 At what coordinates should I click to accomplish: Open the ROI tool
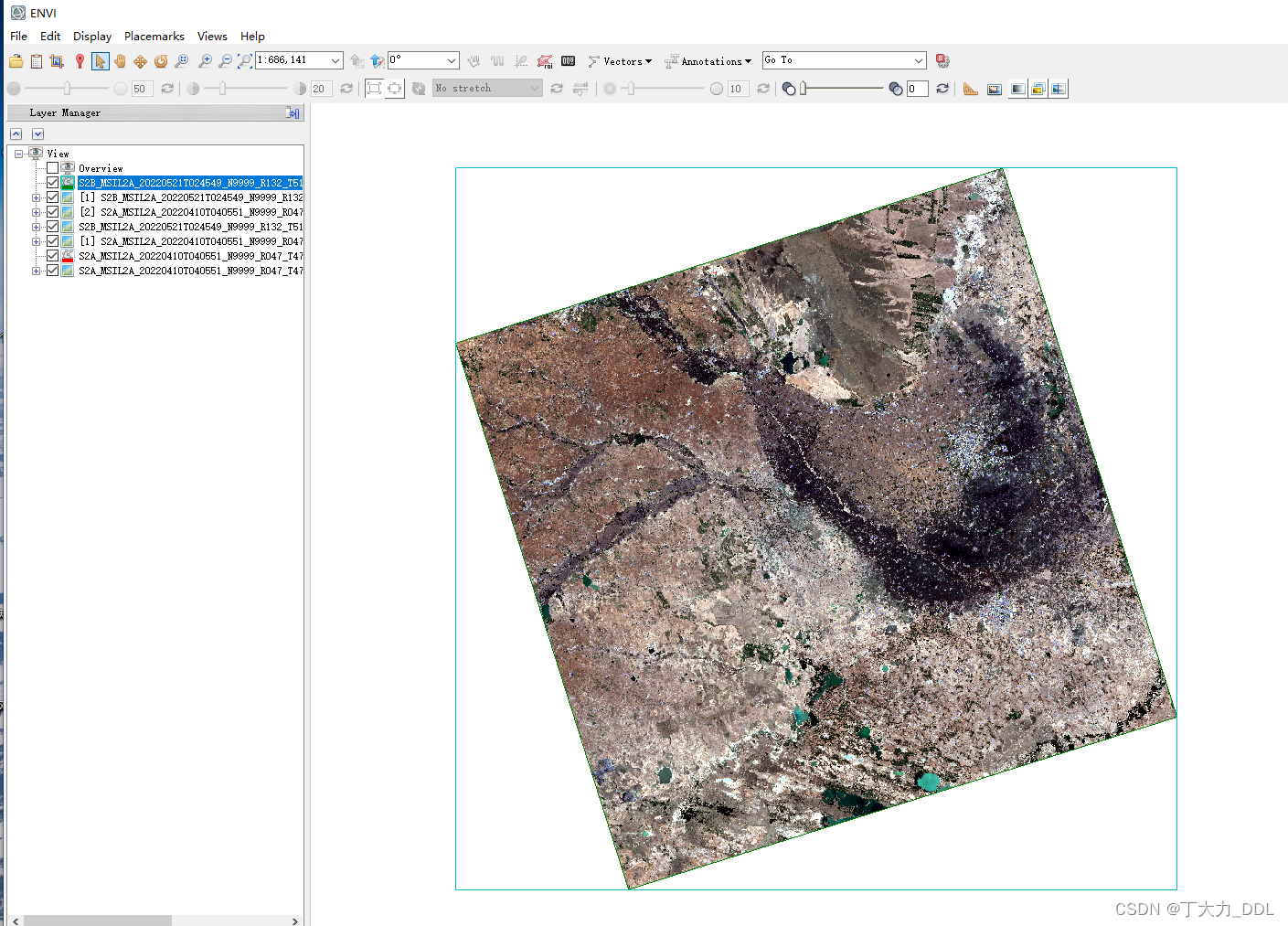tap(545, 61)
